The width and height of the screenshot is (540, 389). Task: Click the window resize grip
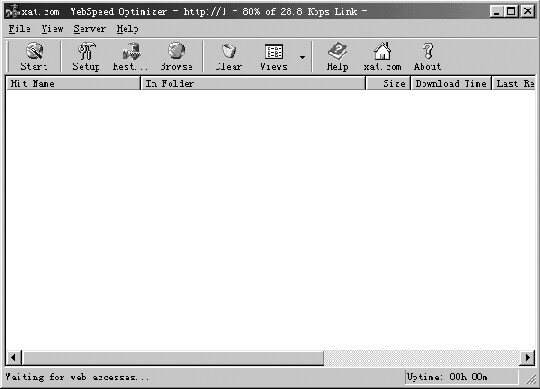(x=530, y=379)
